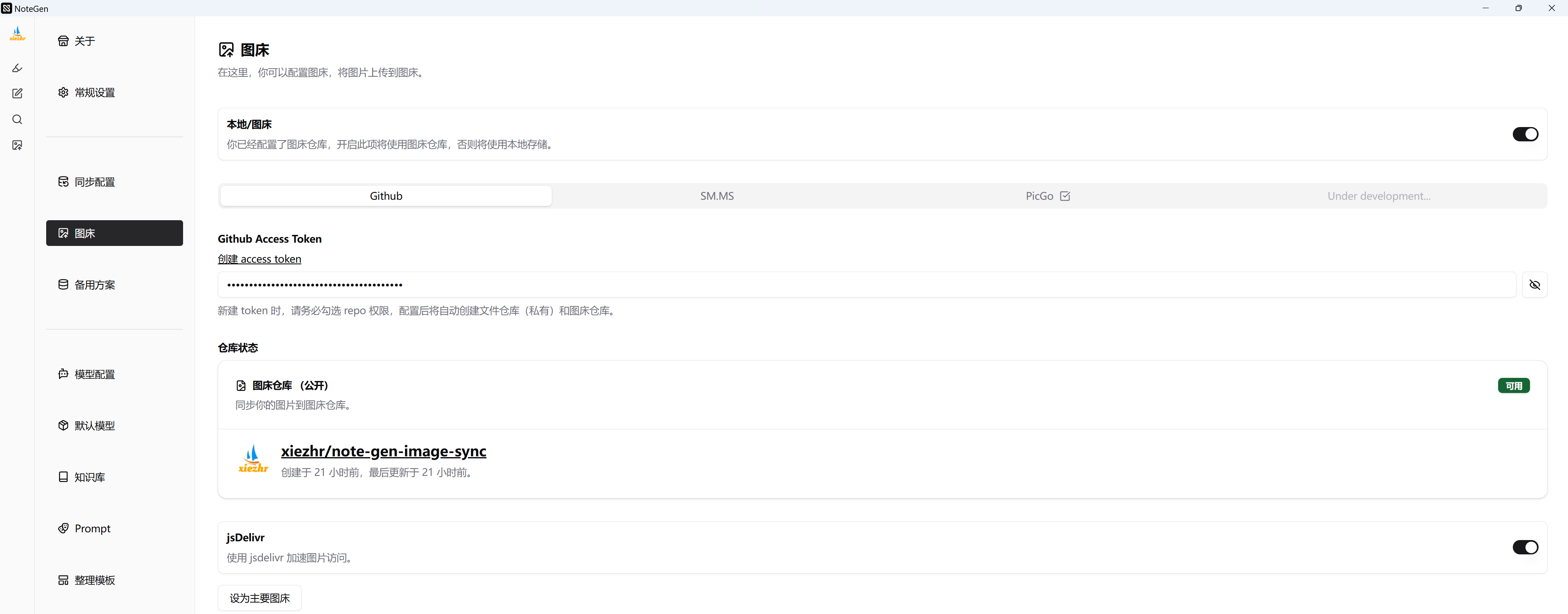Click the xiezhr avatar in left rail
This screenshot has height=614, width=1568.
(x=17, y=33)
